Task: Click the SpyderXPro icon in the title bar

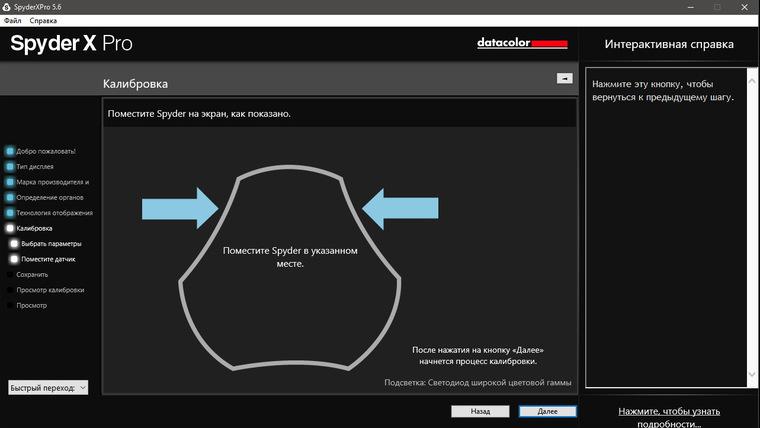Action: 6,7
